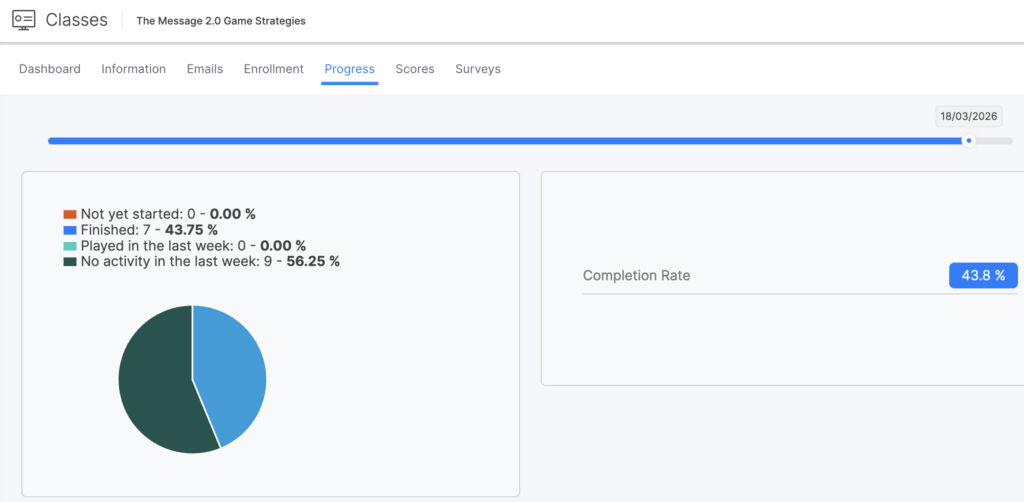1024x502 pixels.
Task: Select the Progress tab
Action: coord(349,69)
